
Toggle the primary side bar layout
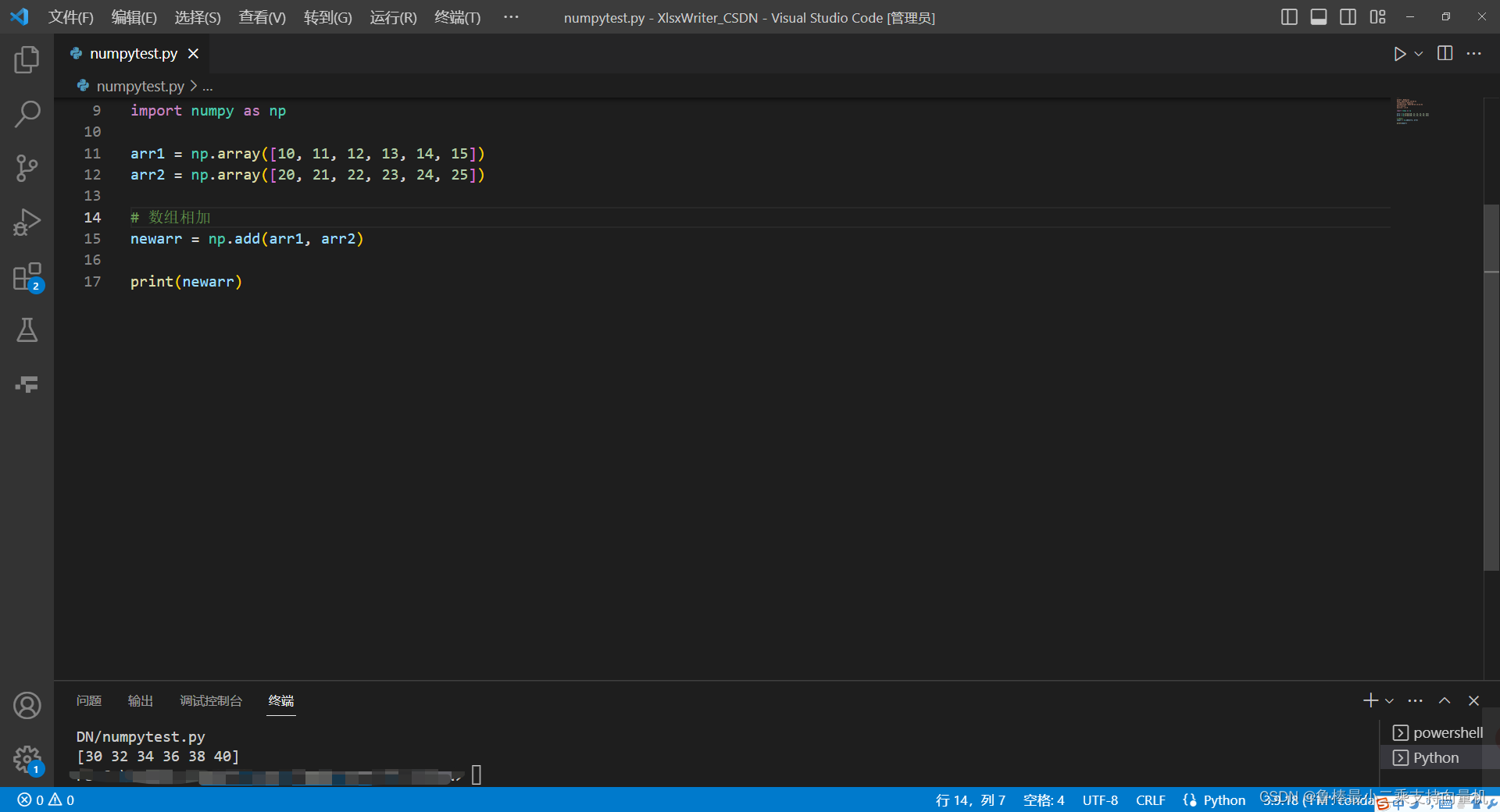tap(1289, 17)
